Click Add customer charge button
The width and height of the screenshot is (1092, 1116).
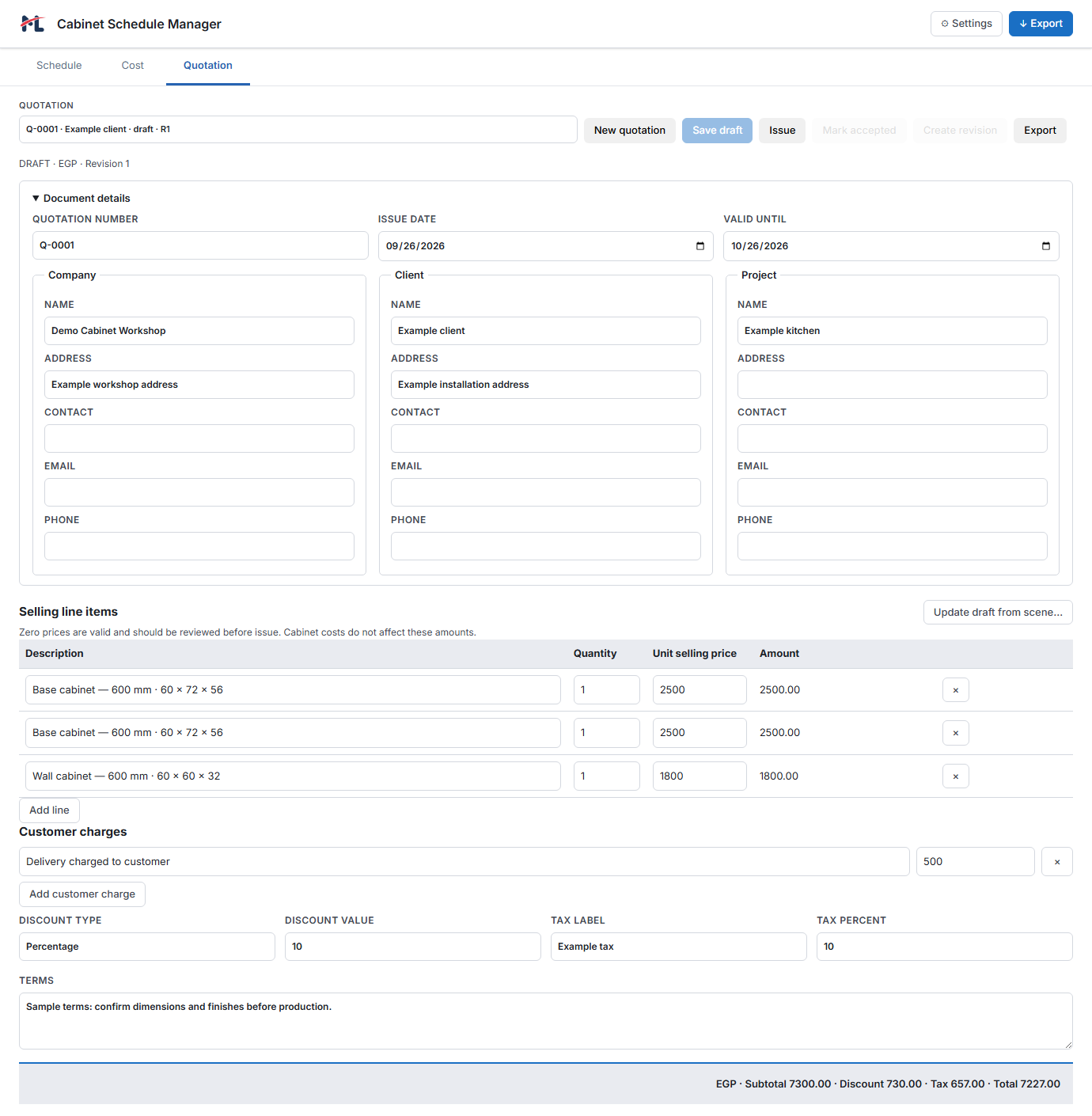pos(82,894)
